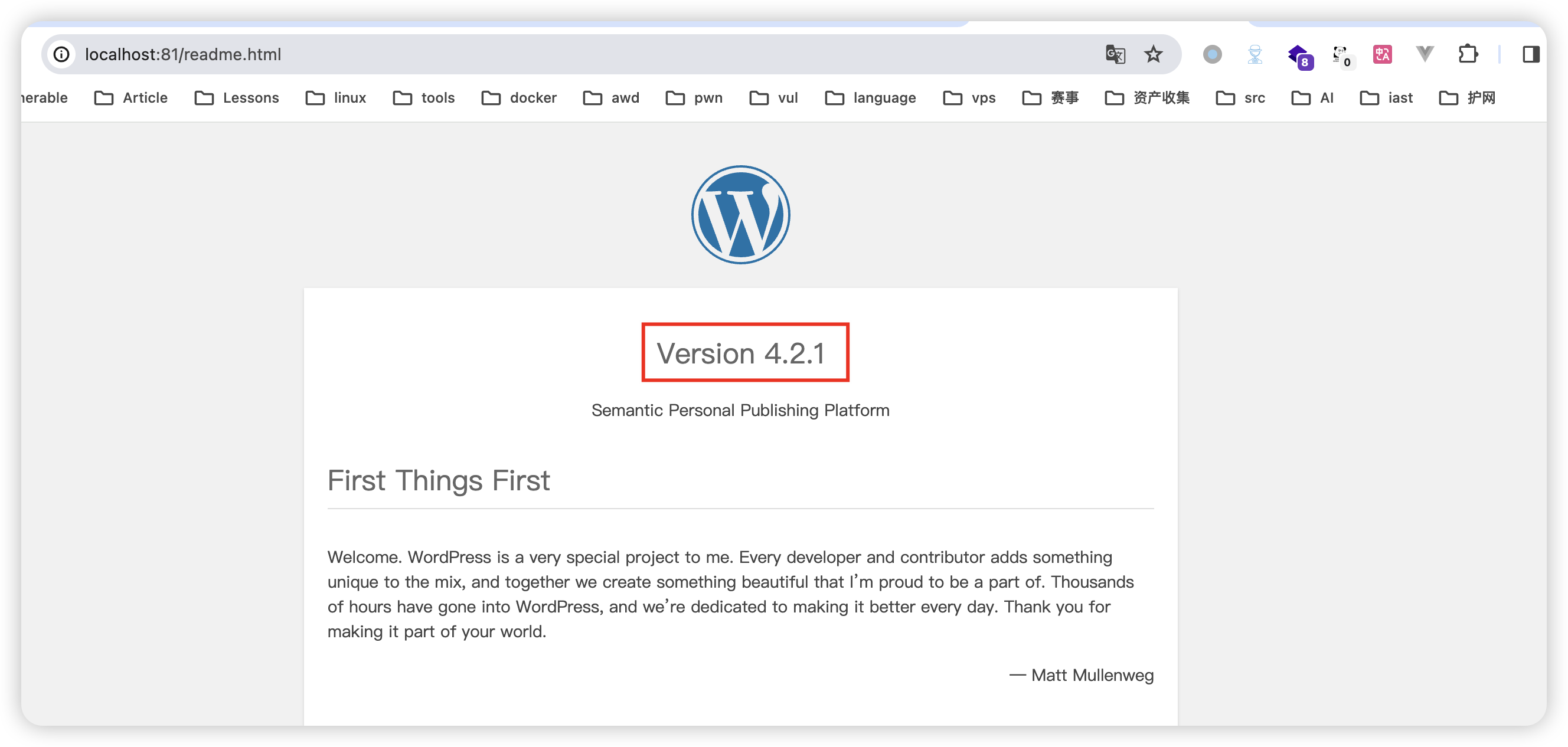
Task: Open the pink translation extension icon
Action: pyautogui.click(x=1381, y=54)
